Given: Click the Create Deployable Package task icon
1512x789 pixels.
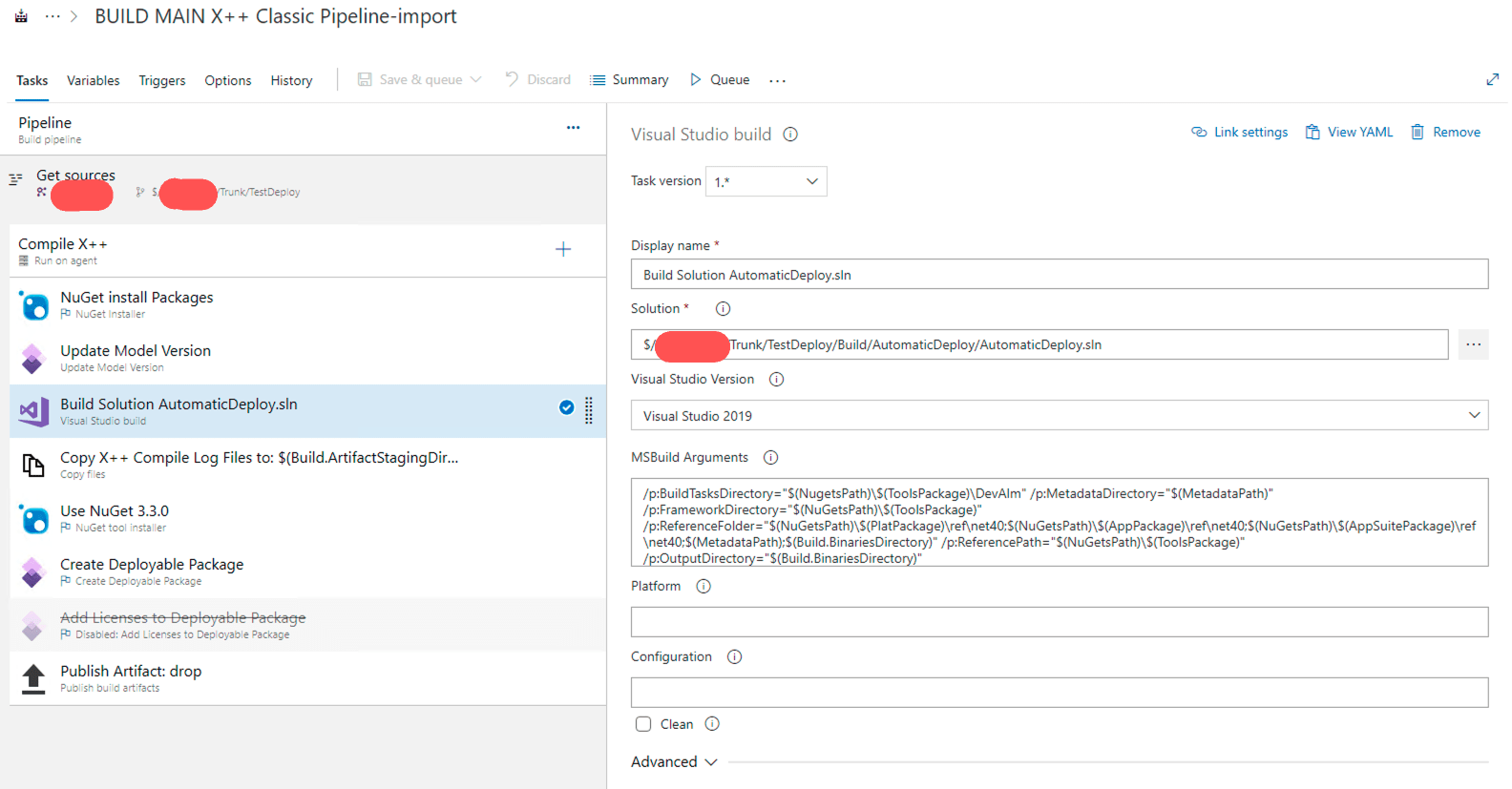Looking at the screenshot, I should [33, 572].
